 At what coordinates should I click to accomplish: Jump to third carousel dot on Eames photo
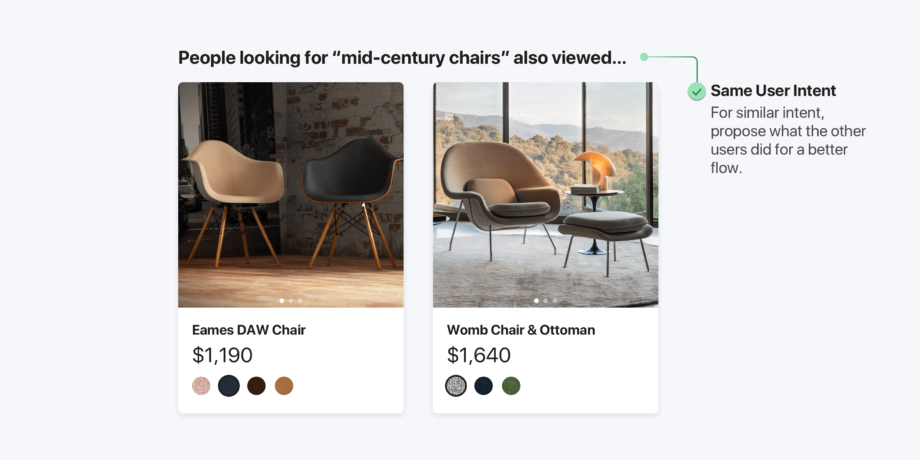(300, 300)
